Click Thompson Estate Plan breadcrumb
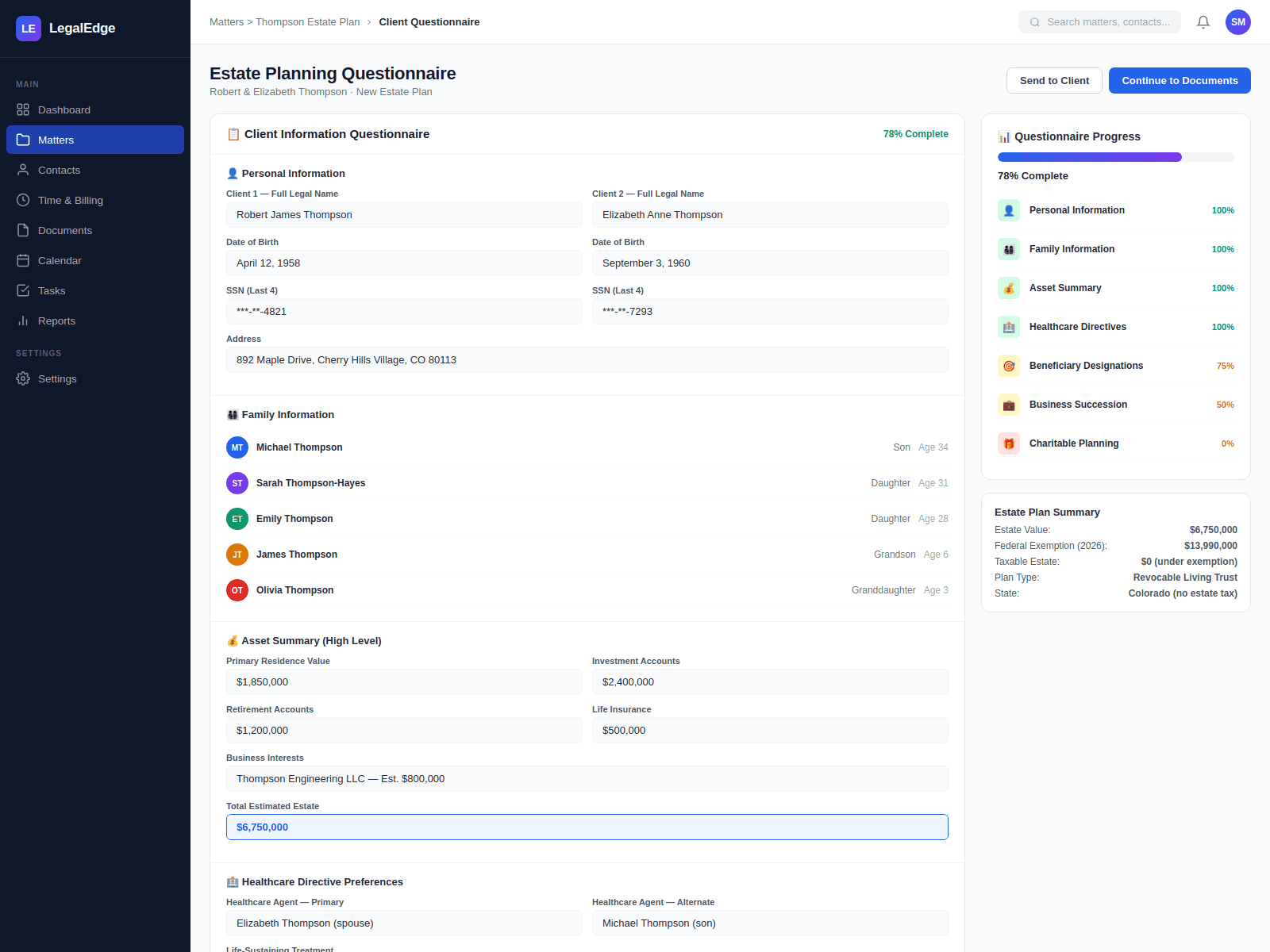 (307, 22)
